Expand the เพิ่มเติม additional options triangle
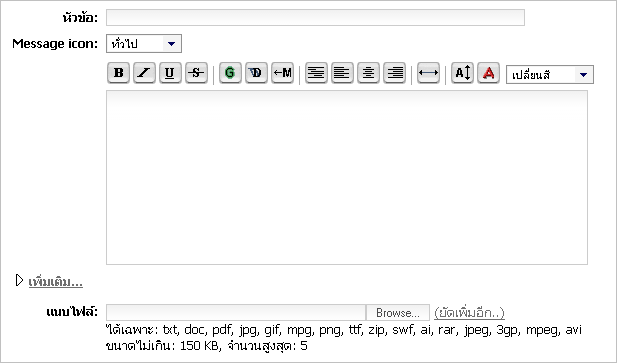Screen dimensions: 617x363 coord(19,280)
